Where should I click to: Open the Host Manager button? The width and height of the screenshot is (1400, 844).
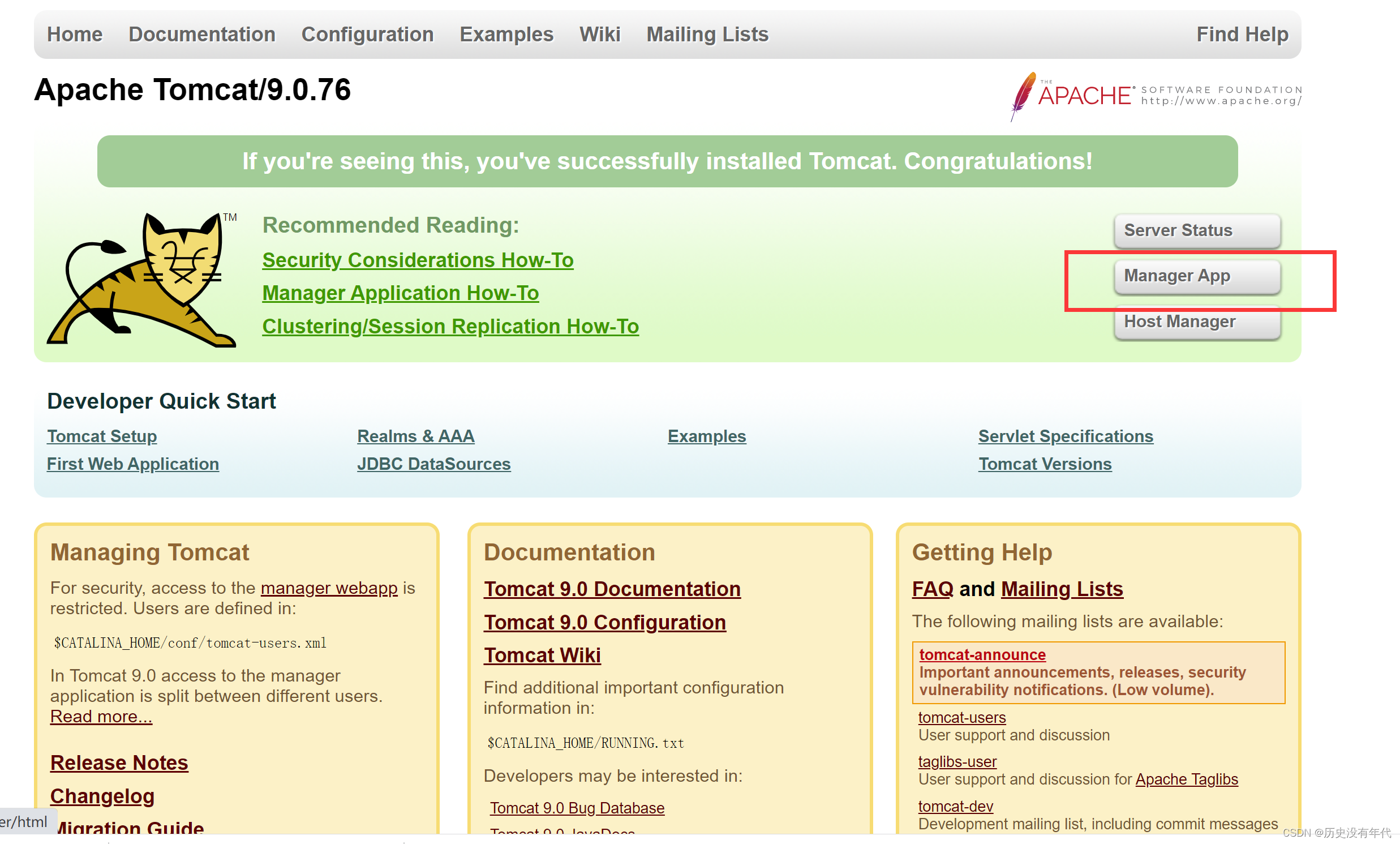[1197, 322]
